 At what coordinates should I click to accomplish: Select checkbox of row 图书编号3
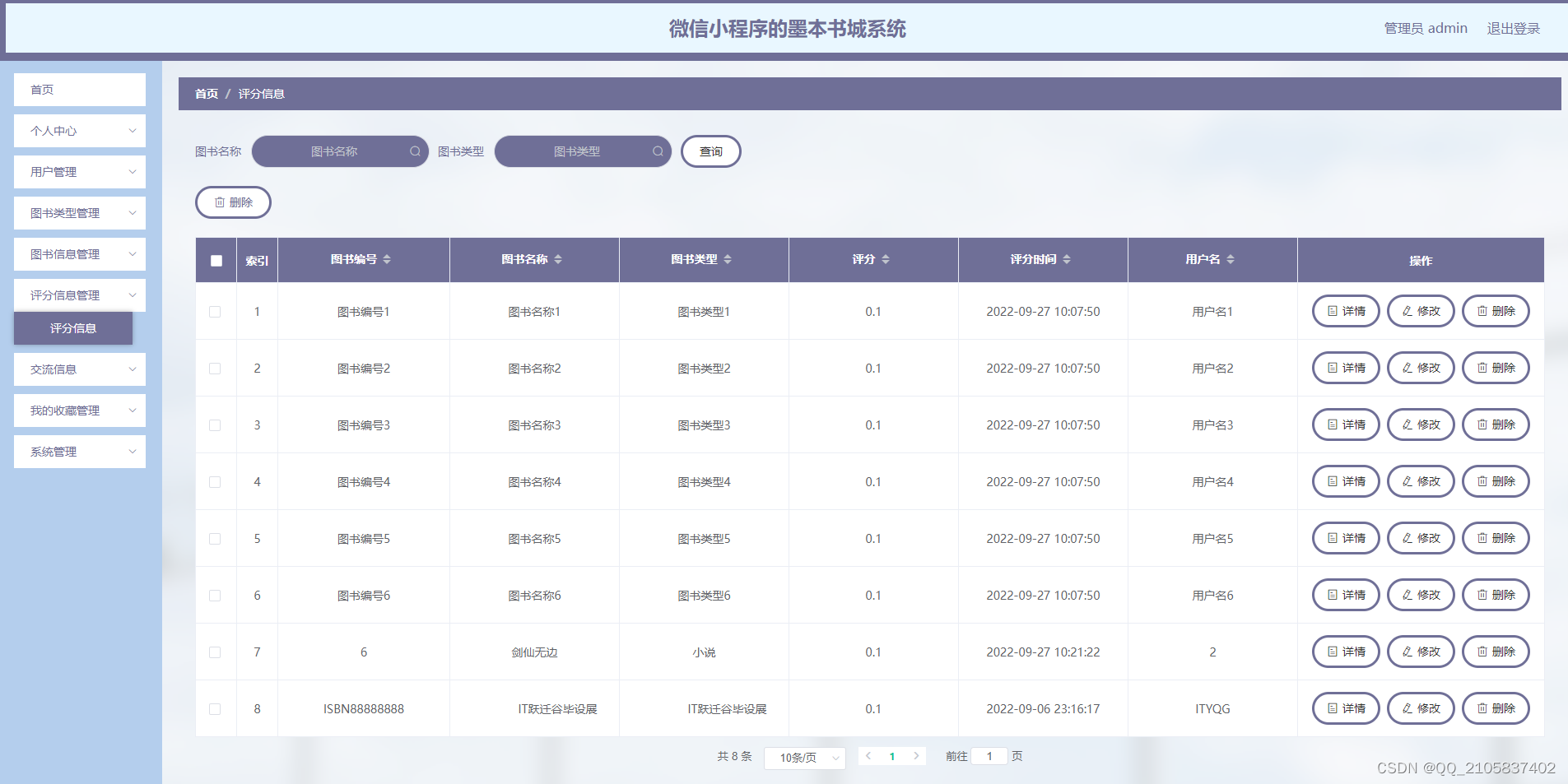pyautogui.click(x=215, y=425)
